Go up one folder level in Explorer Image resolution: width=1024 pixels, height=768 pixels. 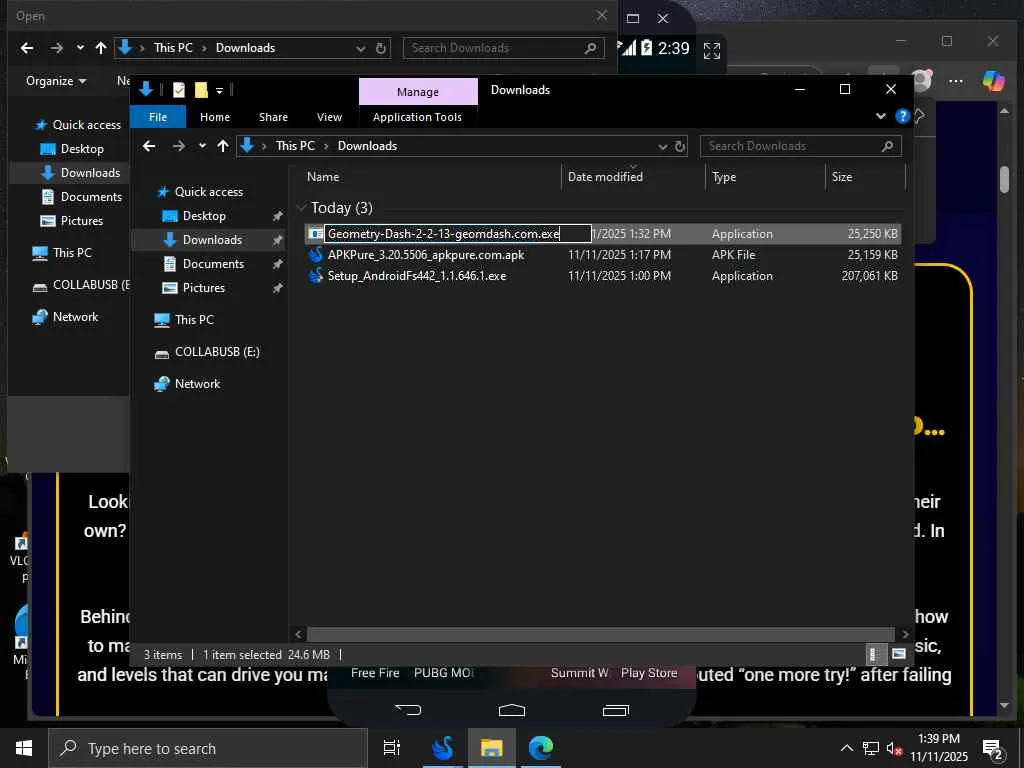coord(223,146)
